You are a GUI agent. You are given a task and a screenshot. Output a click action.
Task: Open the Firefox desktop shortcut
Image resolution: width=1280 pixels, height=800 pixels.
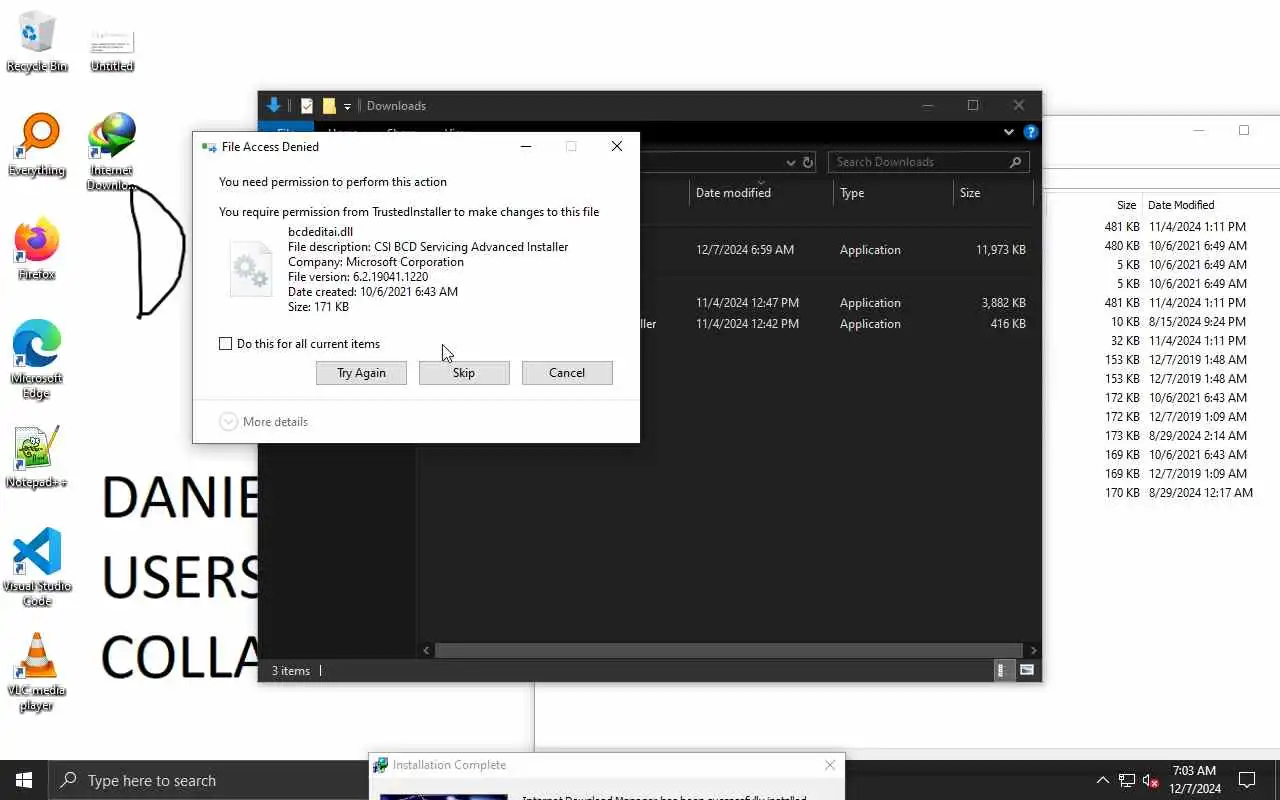point(37,250)
